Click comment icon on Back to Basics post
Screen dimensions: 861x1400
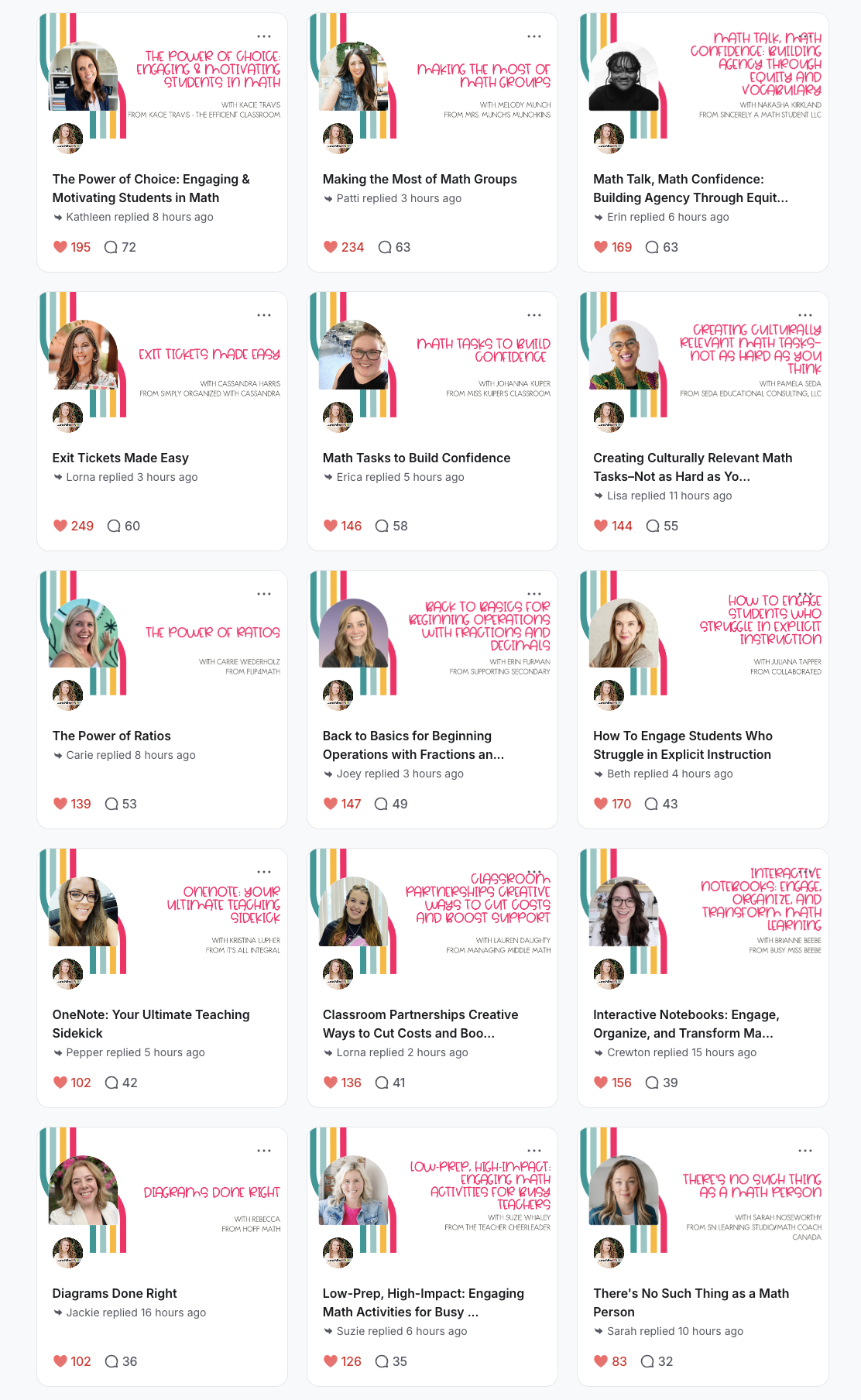click(381, 804)
